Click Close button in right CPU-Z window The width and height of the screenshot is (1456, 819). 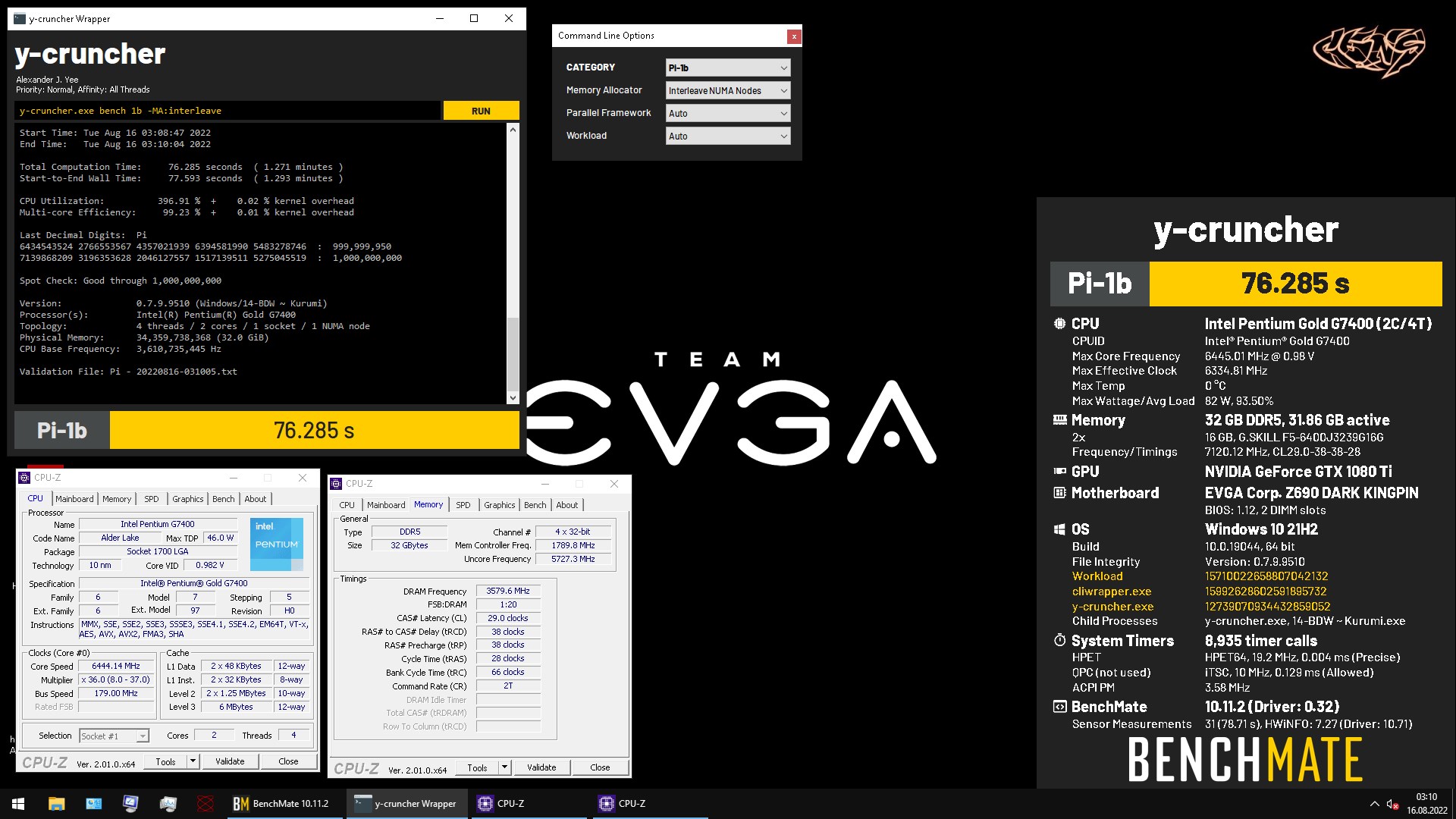(x=600, y=767)
